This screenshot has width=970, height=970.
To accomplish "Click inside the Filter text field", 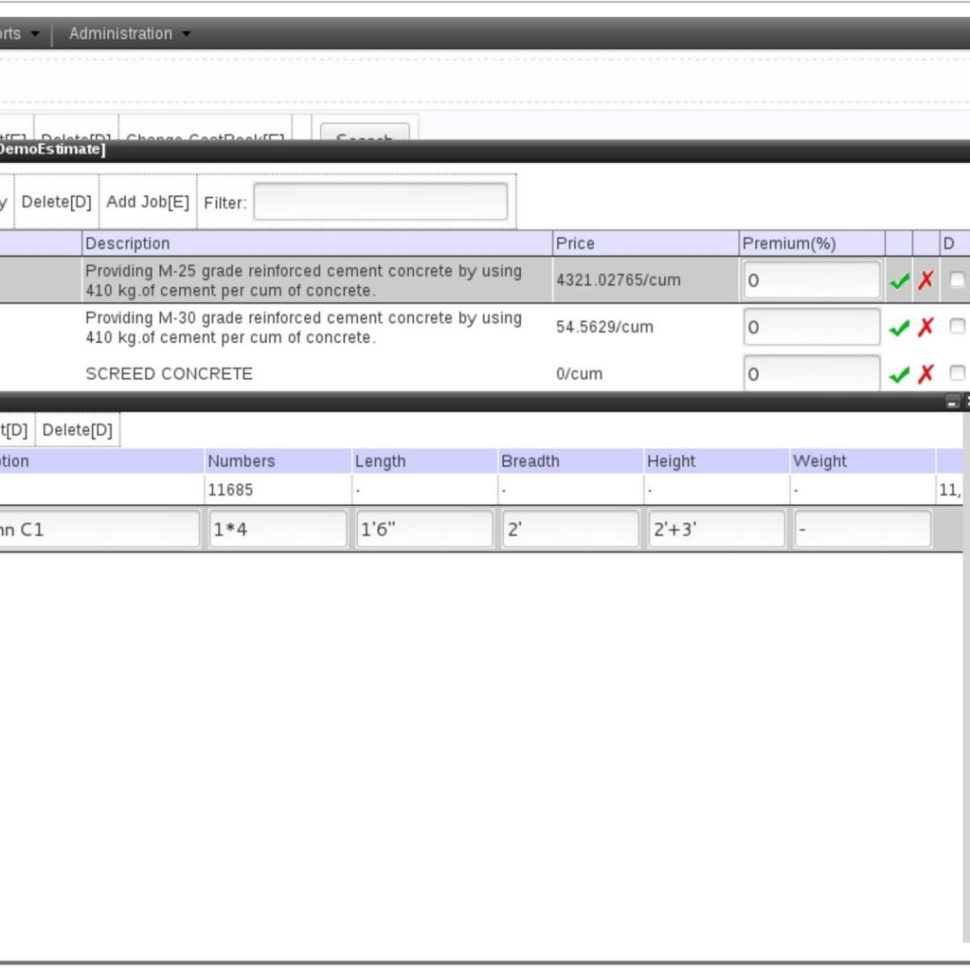I will (x=380, y=201).
